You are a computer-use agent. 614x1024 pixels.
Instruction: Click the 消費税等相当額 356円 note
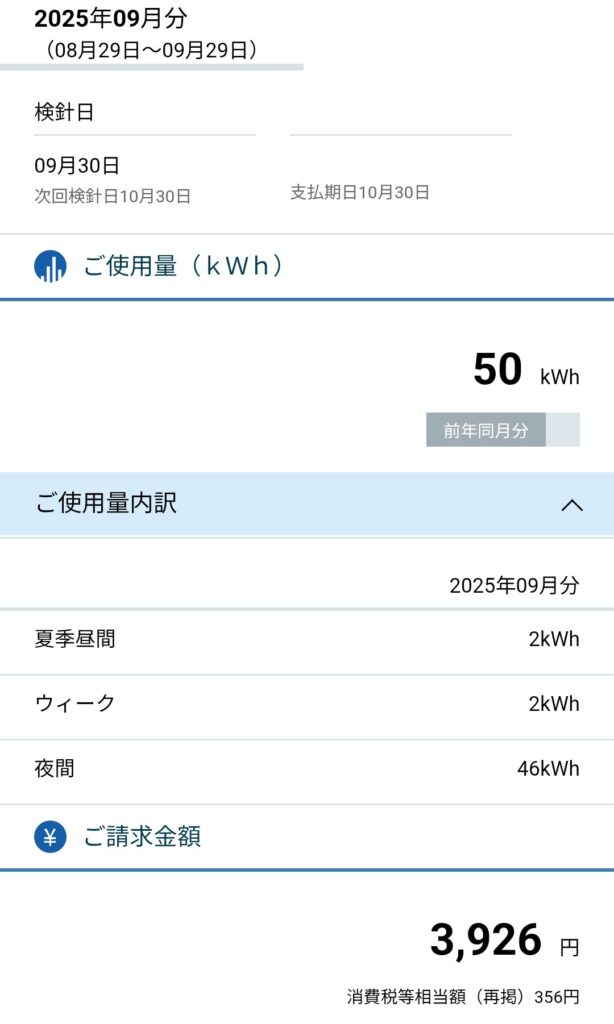pos(463,996)
